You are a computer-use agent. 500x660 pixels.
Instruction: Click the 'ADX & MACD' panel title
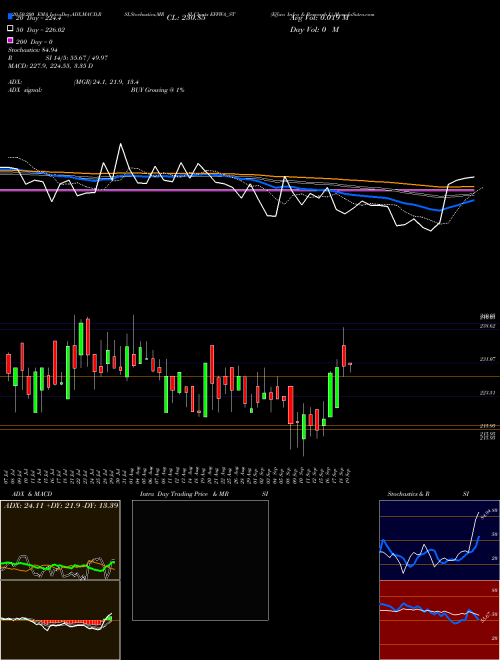point(32,494)
